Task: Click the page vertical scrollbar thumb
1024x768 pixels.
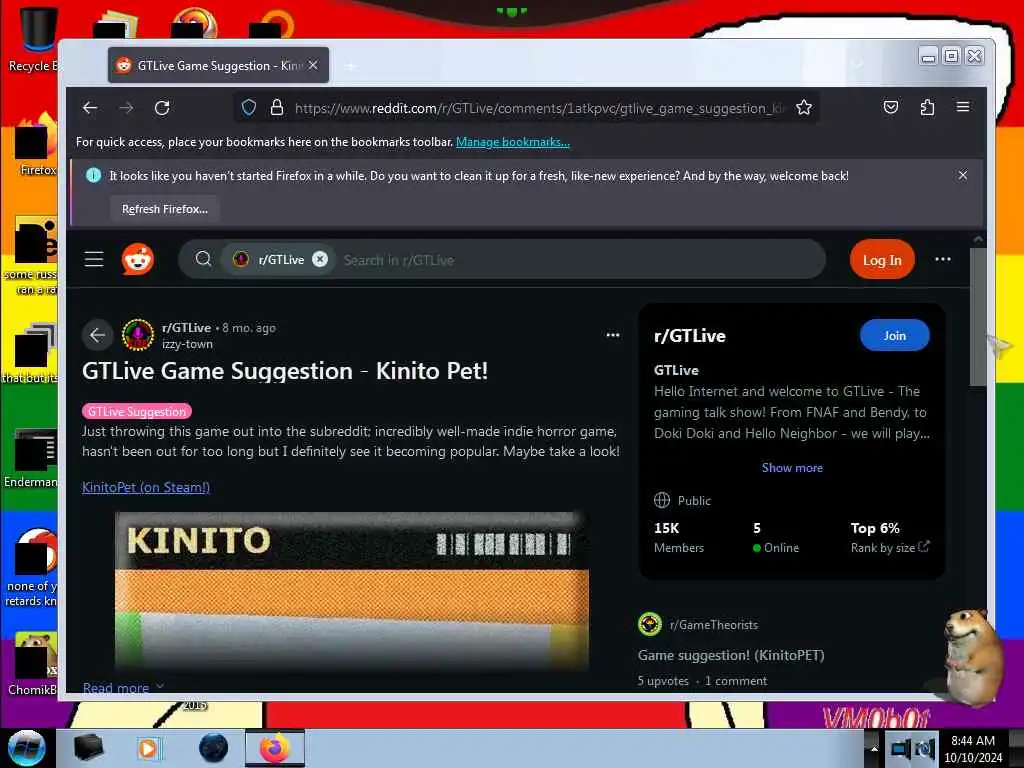Action: pyautogui.click(x=978, y=317)
